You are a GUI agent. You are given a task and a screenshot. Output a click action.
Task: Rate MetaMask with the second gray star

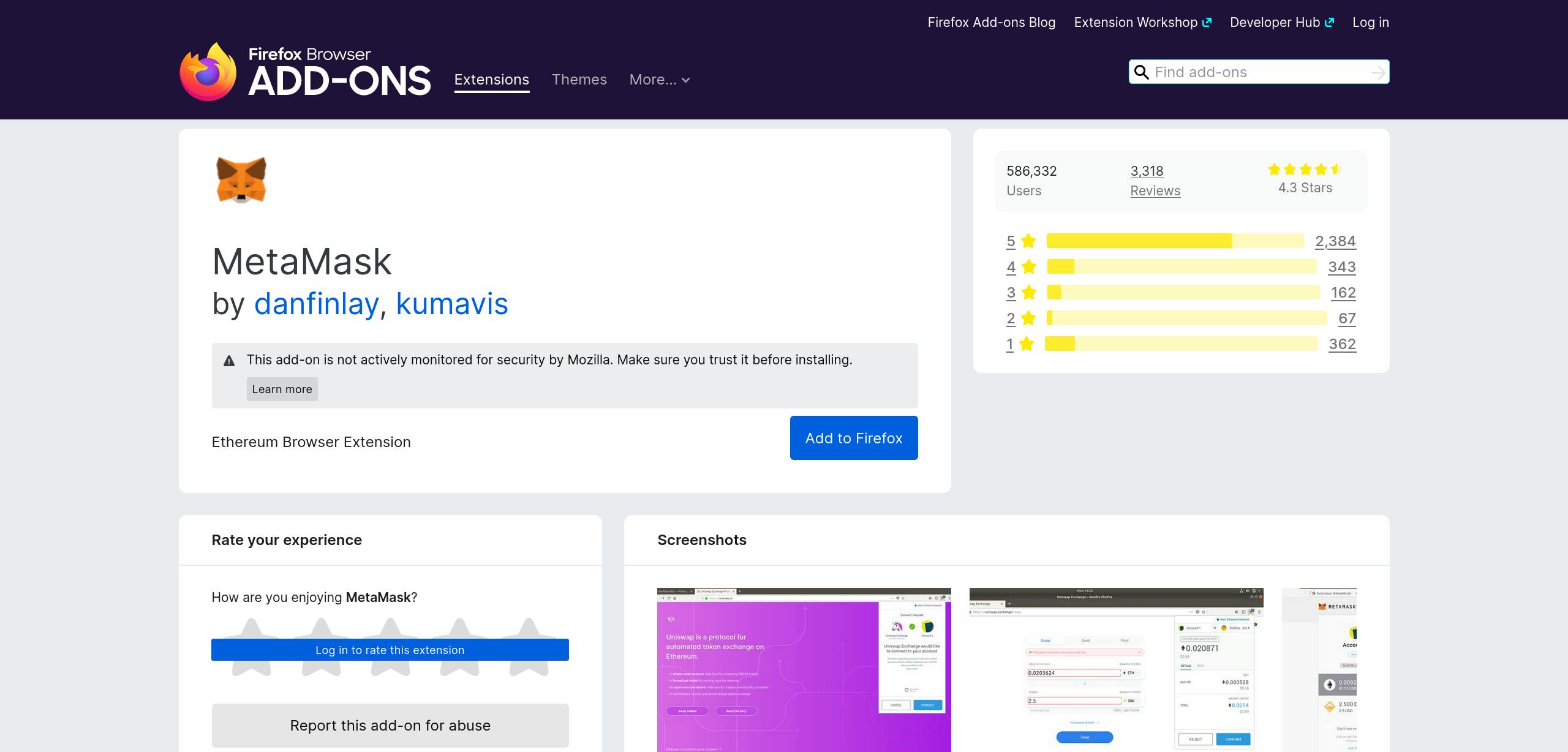click(x=321, y=647)
